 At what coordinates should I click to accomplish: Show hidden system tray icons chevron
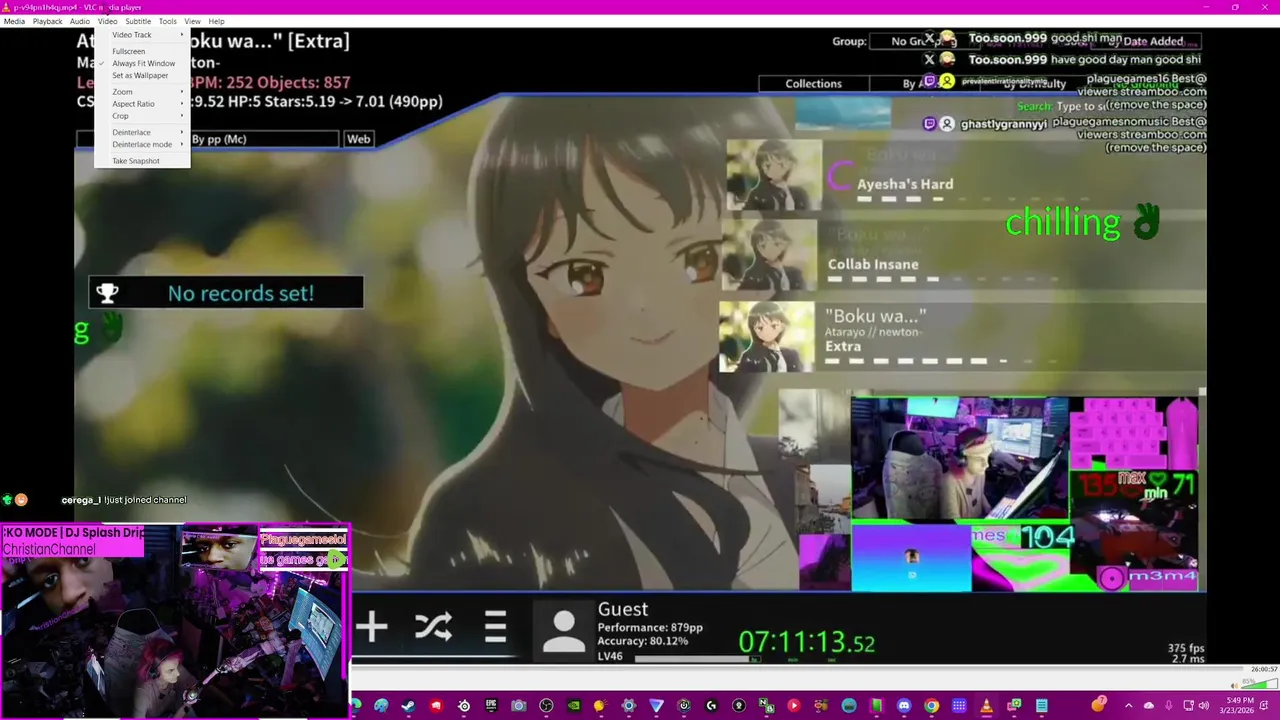click(x=1128, y=706)
